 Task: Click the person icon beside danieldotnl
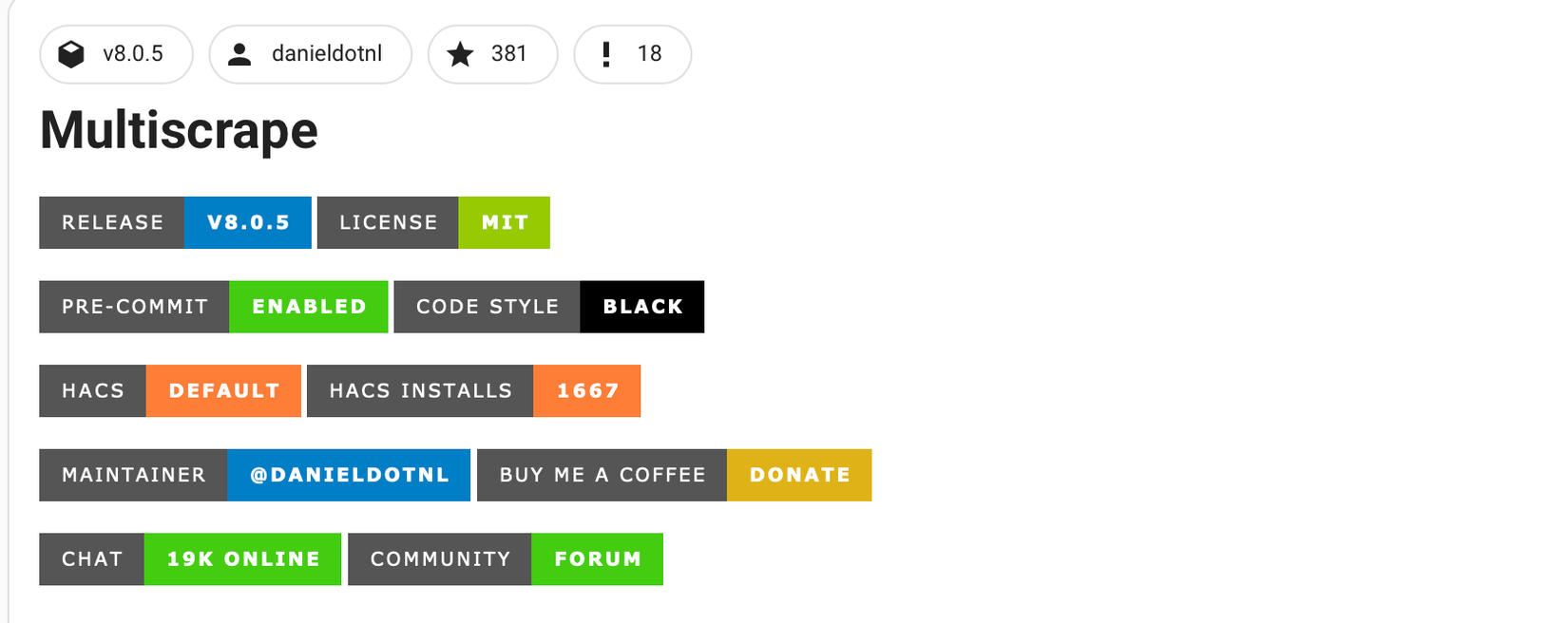[240, 54]
